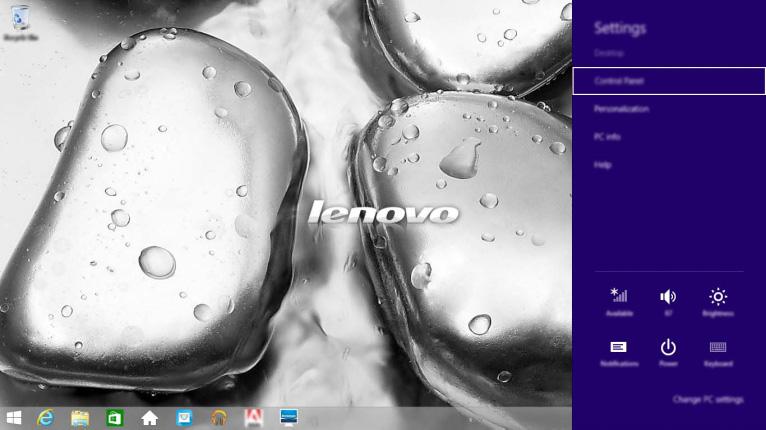The image size is (766, 430).
Task: Click the Windows Start button
Action: coord(14,418)
